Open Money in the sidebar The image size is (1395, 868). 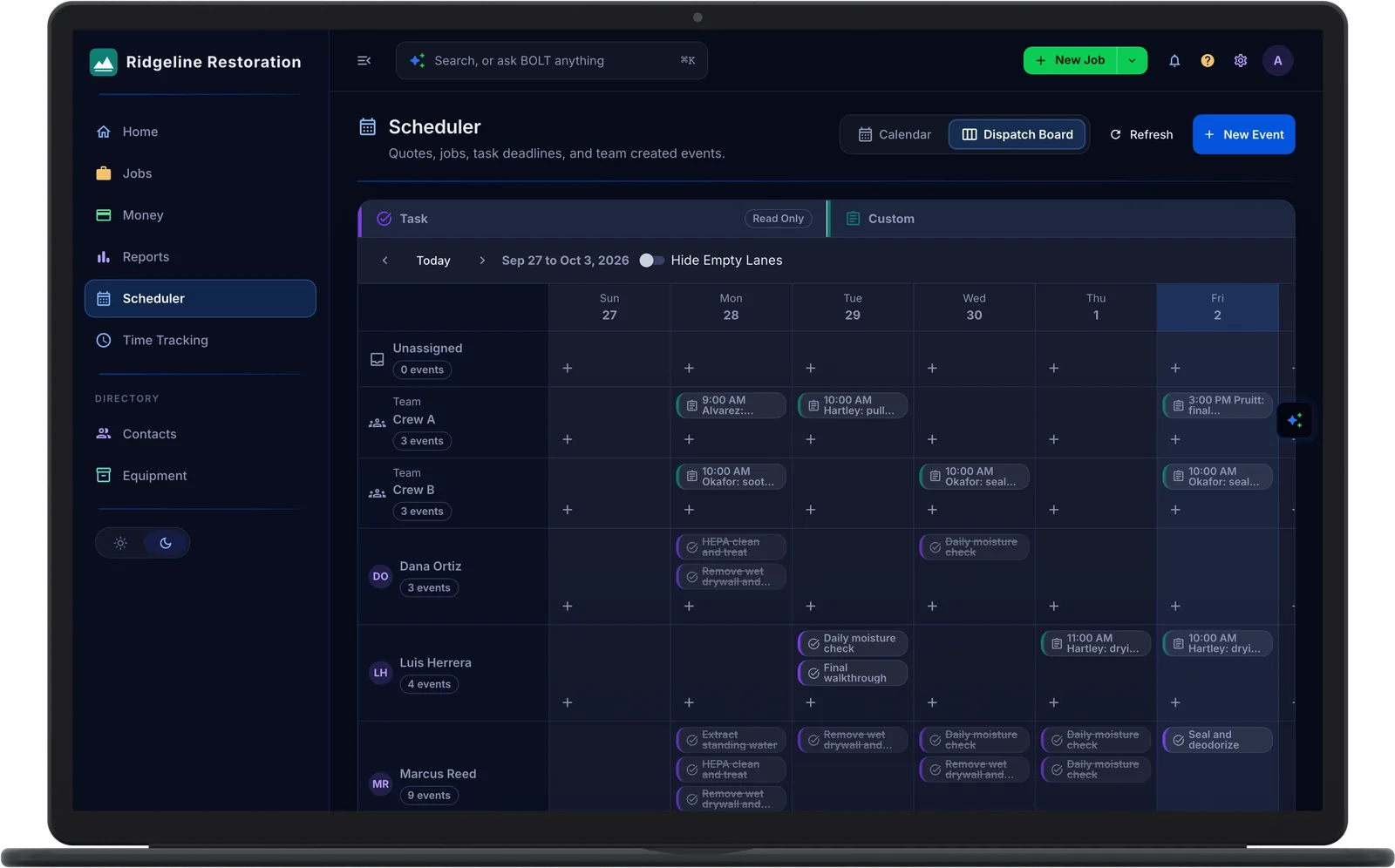pos(201,215)
